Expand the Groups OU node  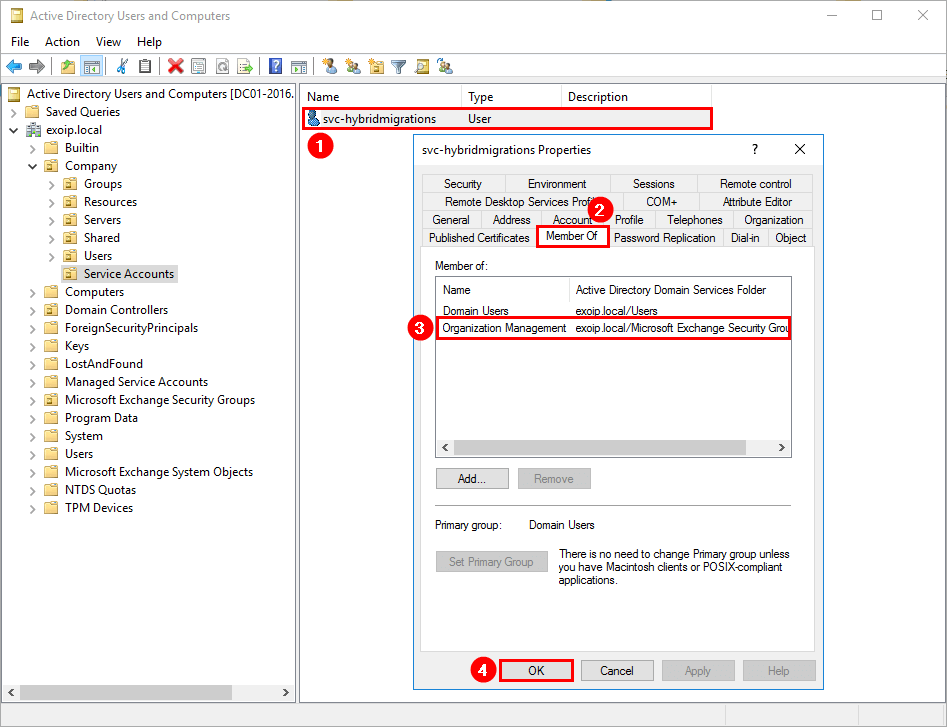tap(51, 185)
